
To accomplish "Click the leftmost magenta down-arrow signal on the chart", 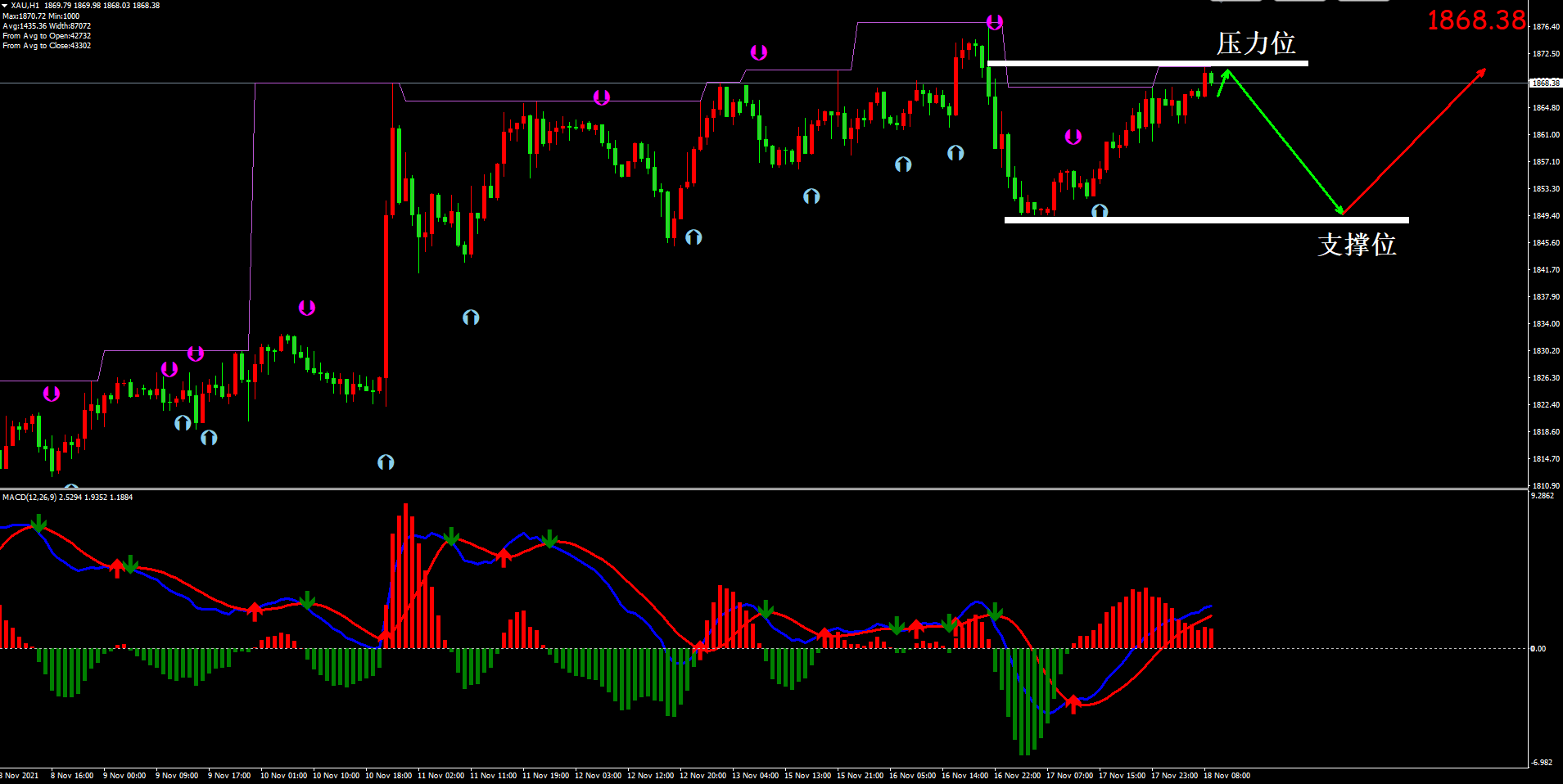I will click(52, 394).
